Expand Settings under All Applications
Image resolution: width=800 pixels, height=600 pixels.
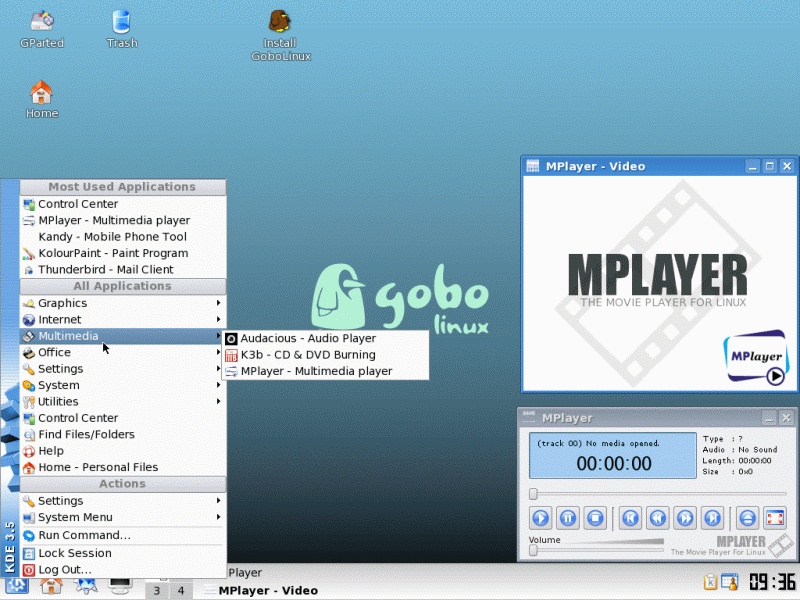(123, 368)
